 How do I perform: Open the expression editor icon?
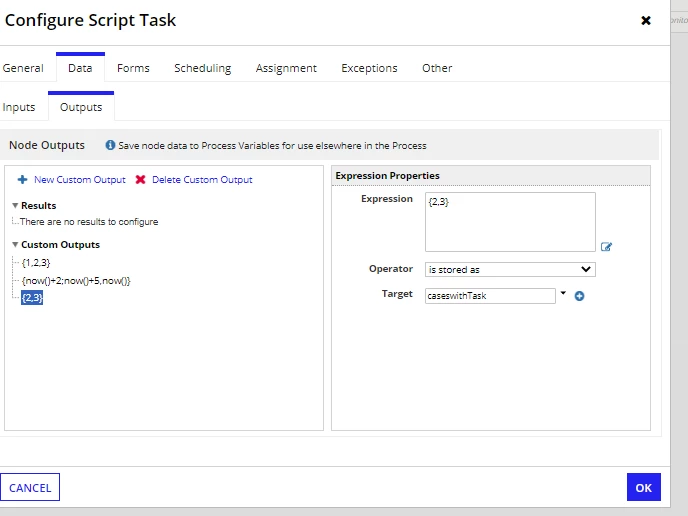point(606,247)
